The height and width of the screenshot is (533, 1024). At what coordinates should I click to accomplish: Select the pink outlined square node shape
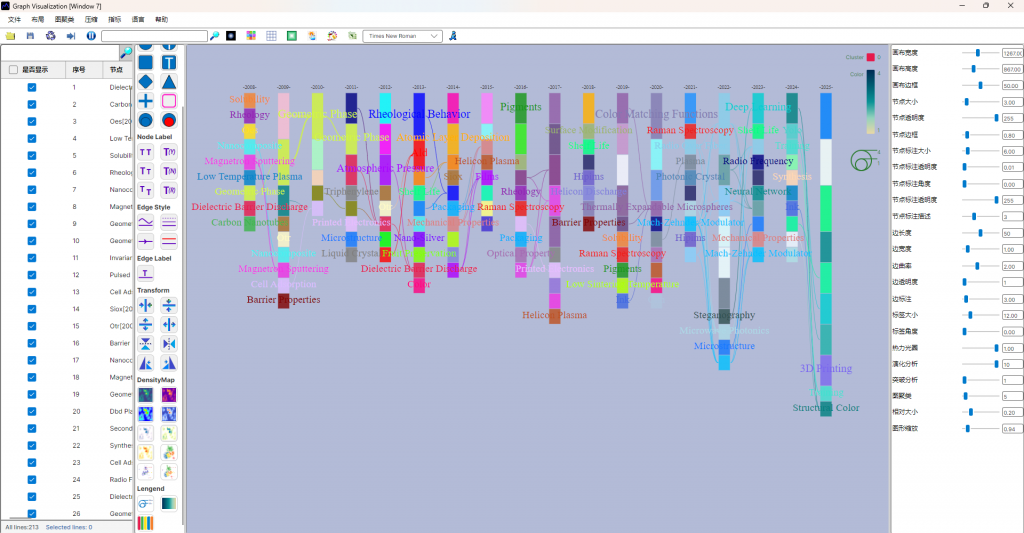169,101
